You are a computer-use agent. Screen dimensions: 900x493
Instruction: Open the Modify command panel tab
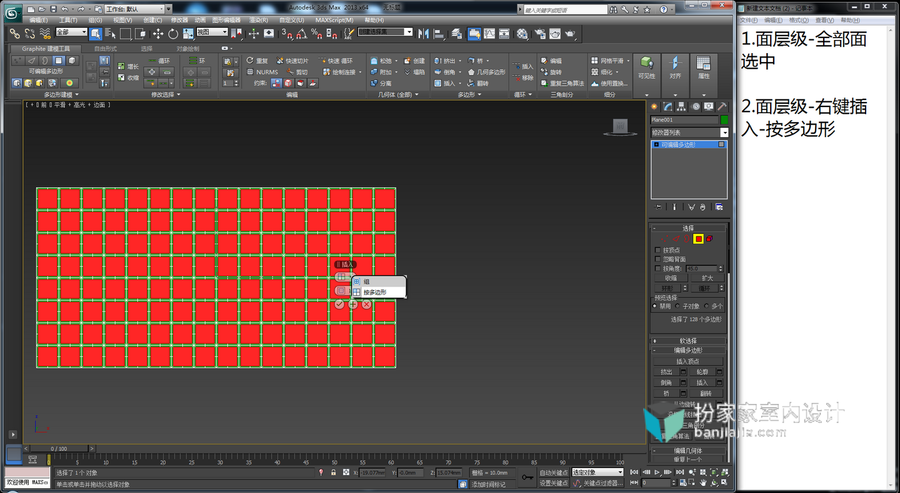pyautogui.click(x=668, y=107)
